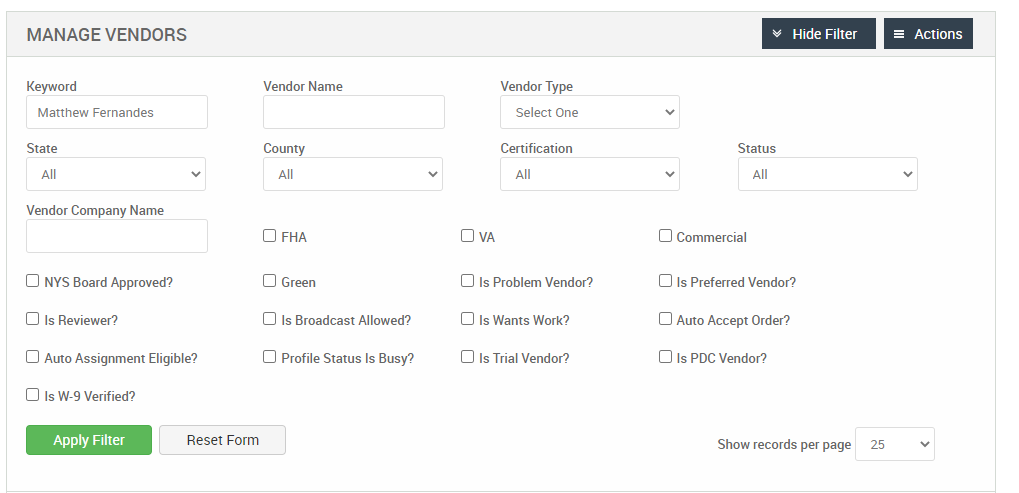This screenshot has width=1019, height=493.
Task: Tick Profile Status Is Busy? checkbox
Action: tap(270, 357)
